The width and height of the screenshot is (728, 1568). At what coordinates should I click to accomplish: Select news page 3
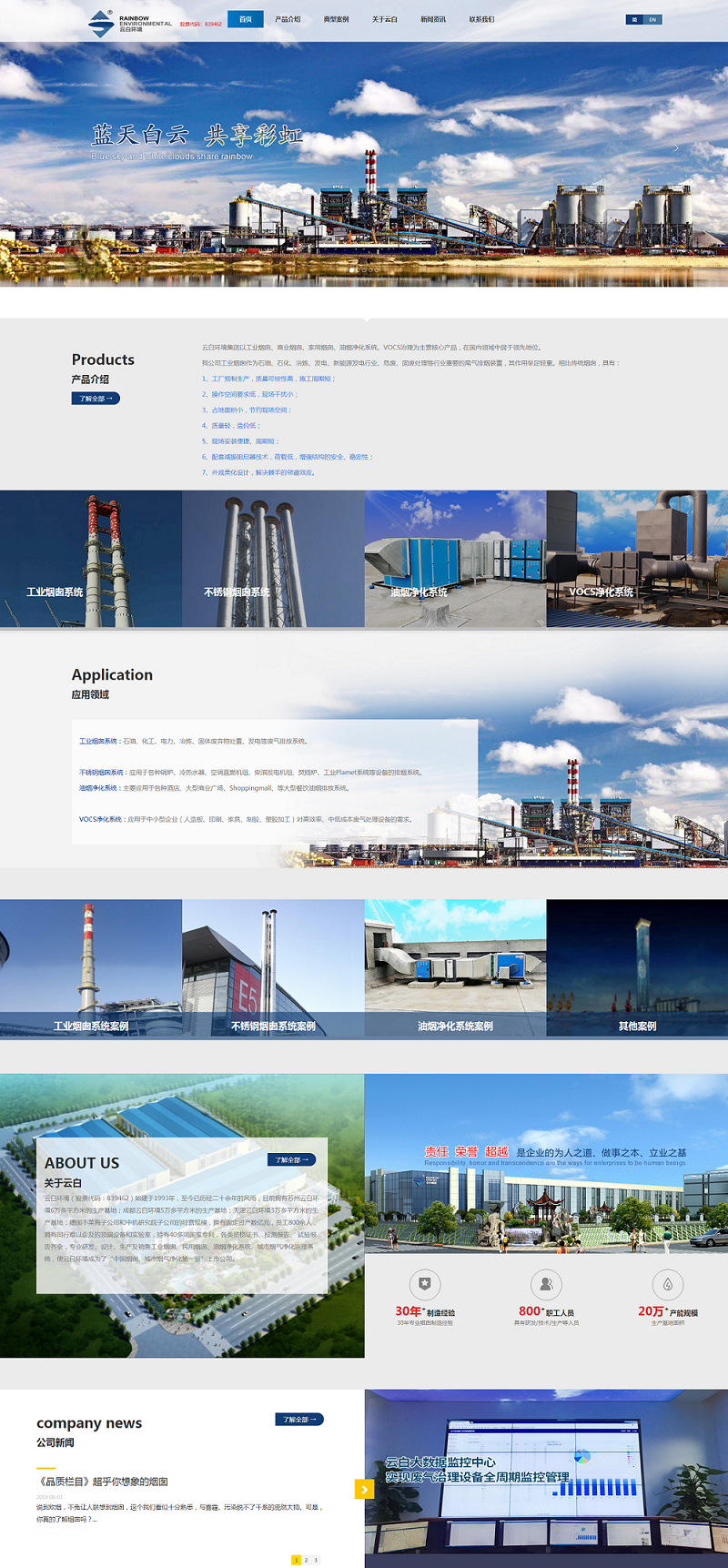click(x=316, y=1560)
